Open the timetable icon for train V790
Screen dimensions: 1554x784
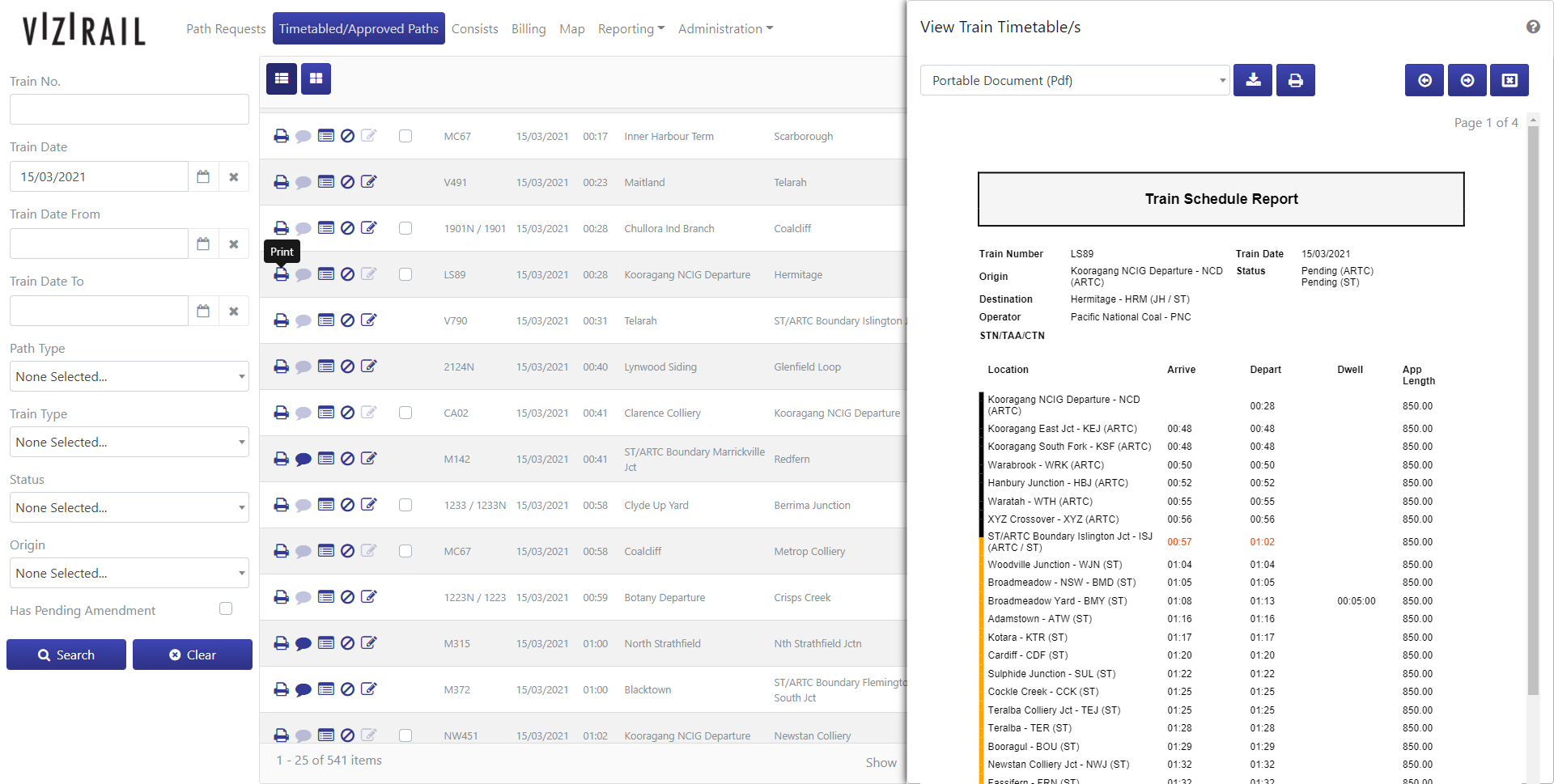[326, 320]
